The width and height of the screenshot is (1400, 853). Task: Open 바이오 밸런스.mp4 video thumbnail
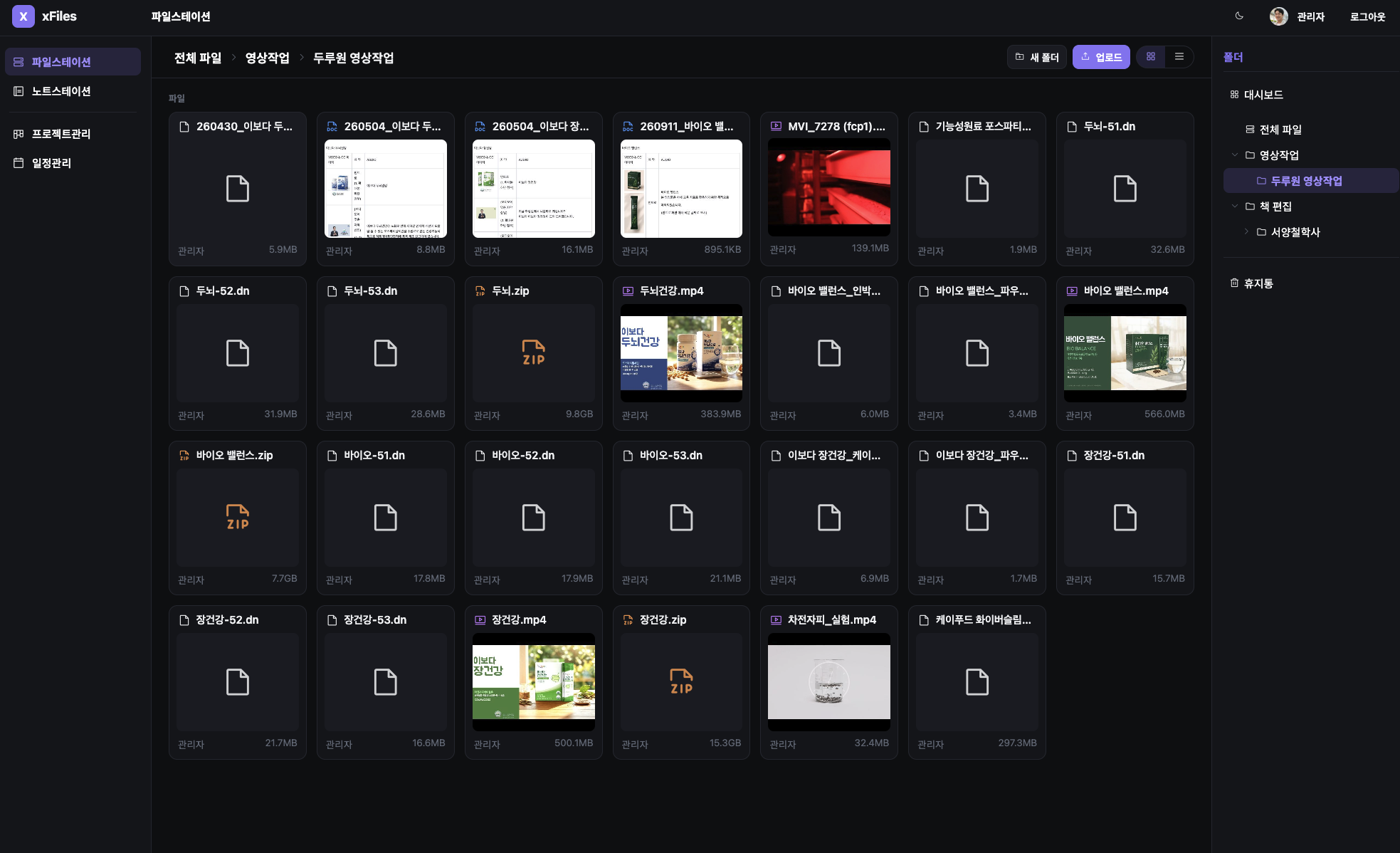pyautogui.click(x=1125, y=353)
